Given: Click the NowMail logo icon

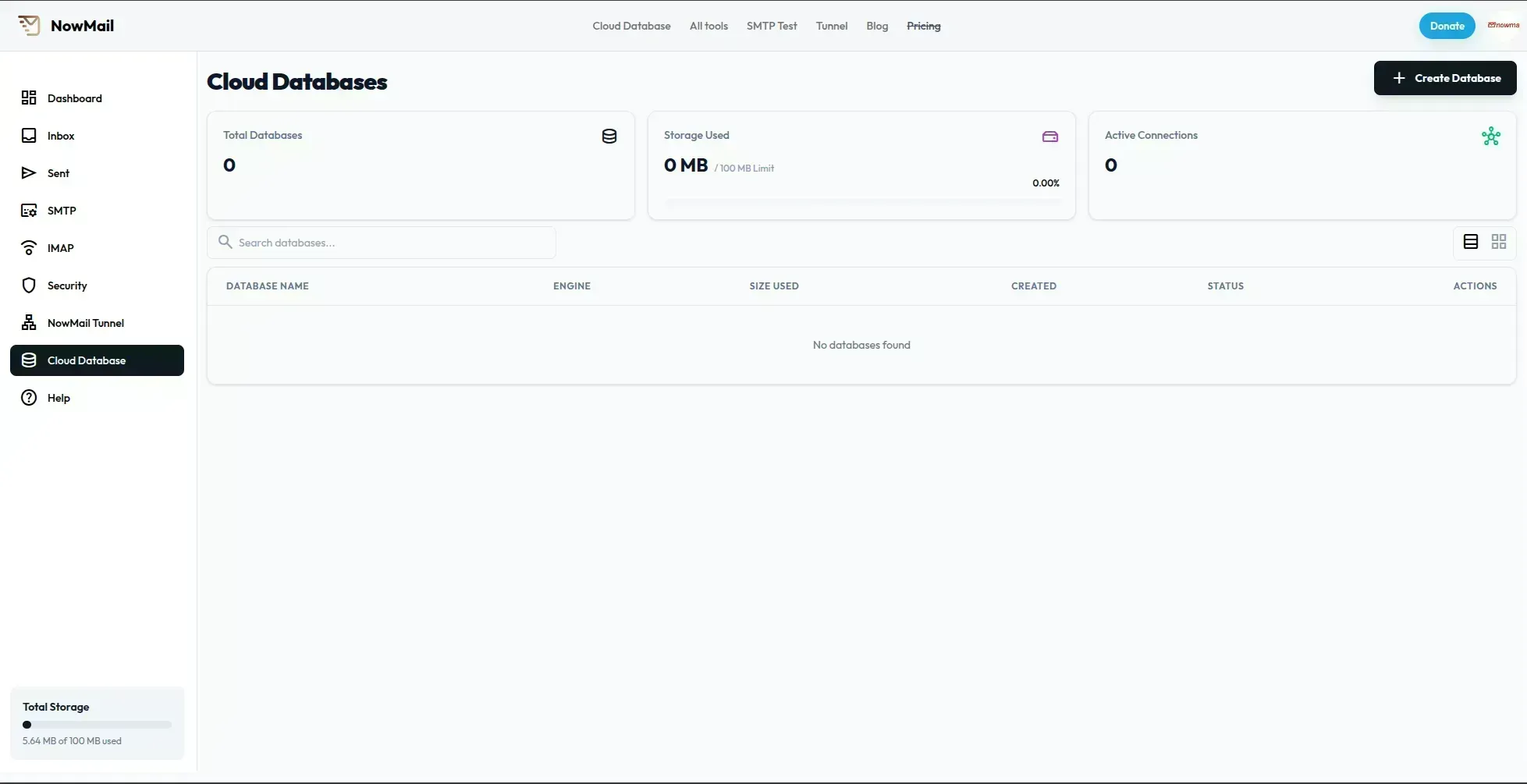Looking at the screenshot, I should pyautogui.click(x=29, y=26).
